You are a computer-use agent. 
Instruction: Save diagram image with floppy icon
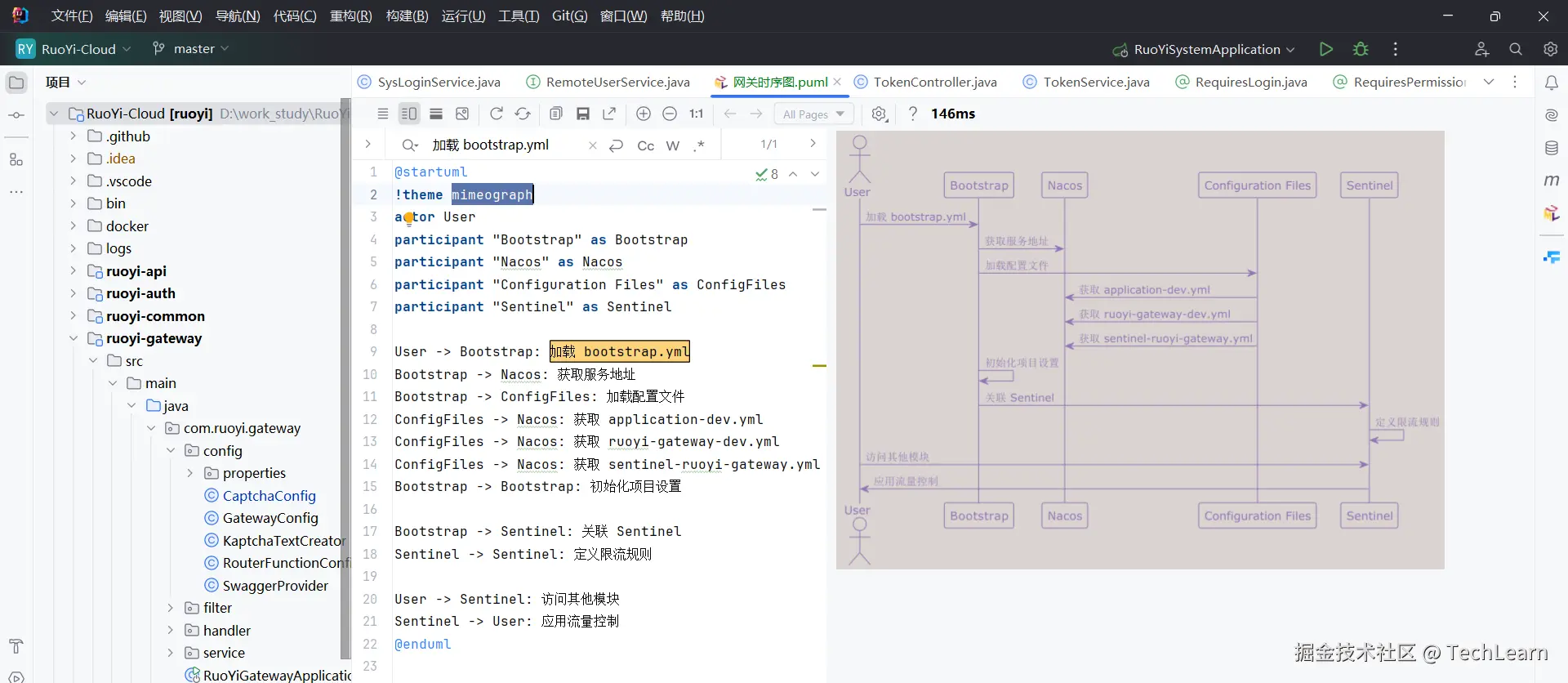pos(583,114)
